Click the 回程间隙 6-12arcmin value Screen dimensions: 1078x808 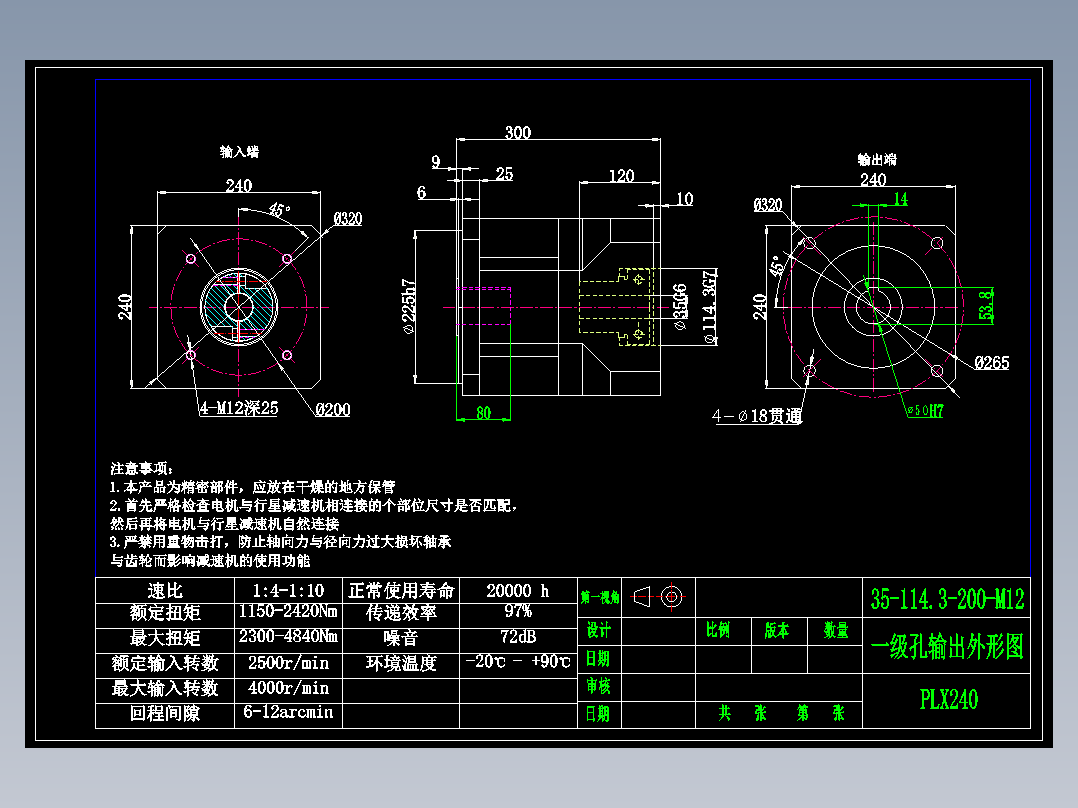pyautogui.click(x=287, y=713)
